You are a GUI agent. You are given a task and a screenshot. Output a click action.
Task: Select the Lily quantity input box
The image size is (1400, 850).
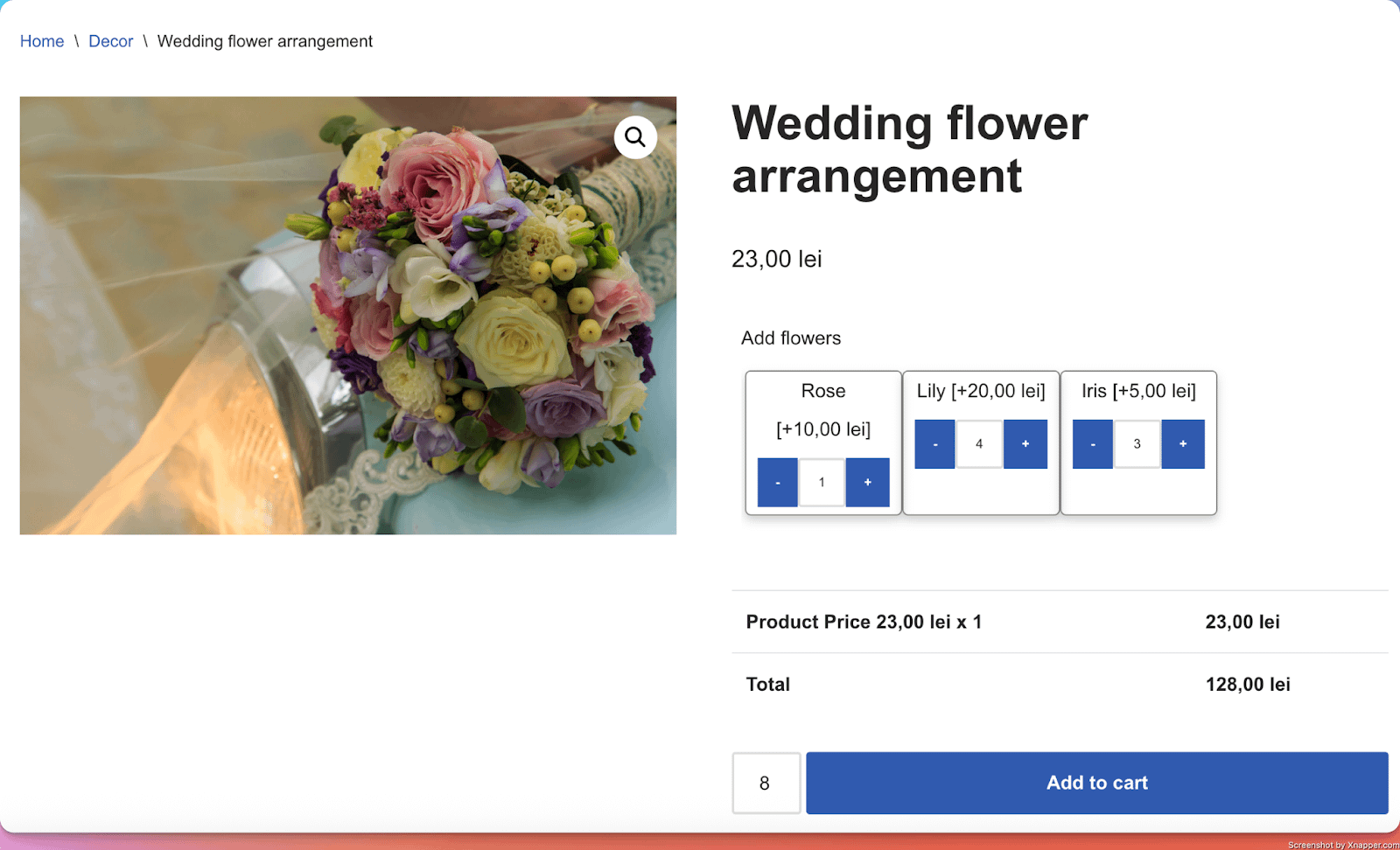pos(979,443)
